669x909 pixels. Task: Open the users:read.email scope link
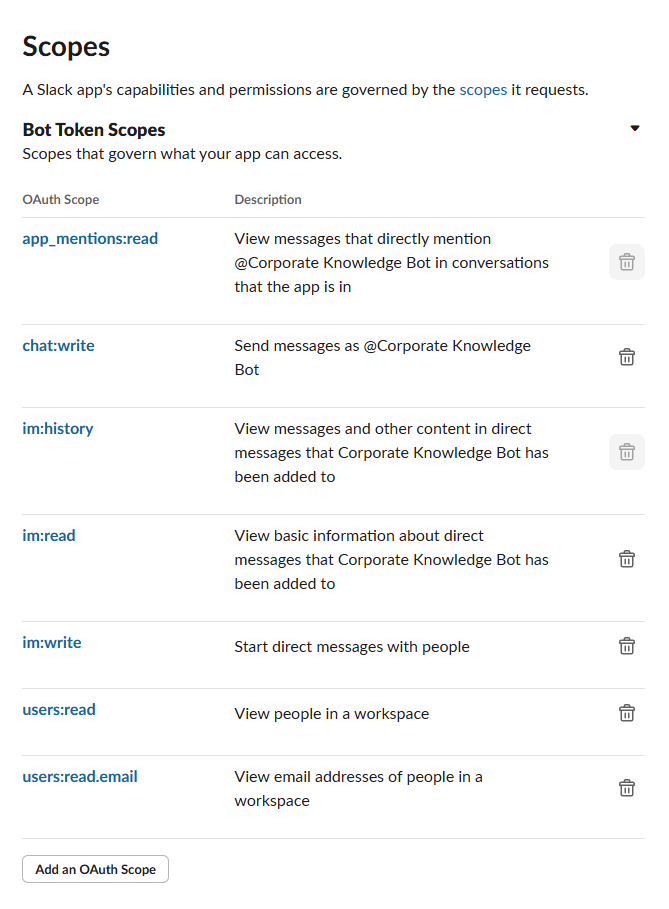[80, 777]
